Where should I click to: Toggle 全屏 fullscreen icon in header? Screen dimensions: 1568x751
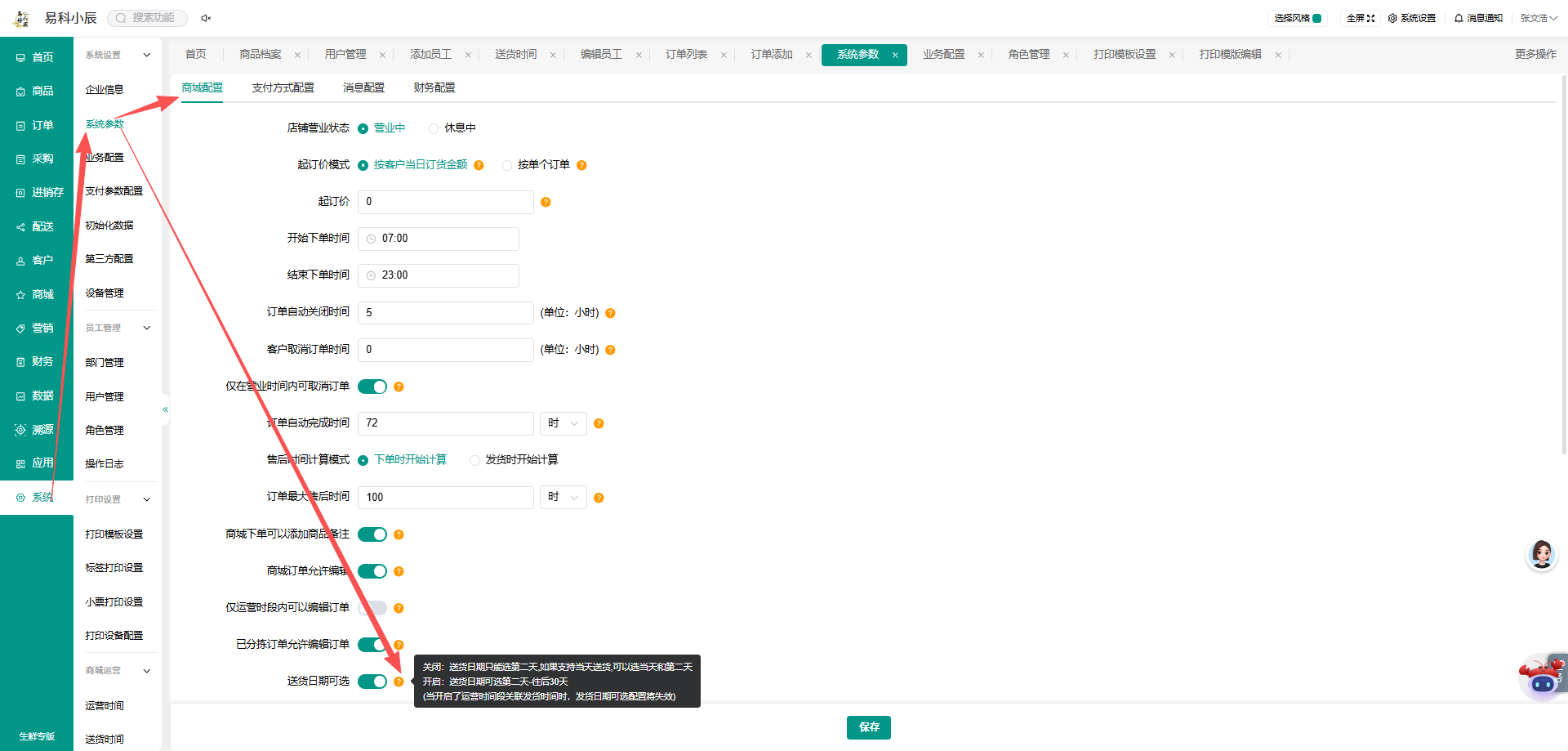point(1371,18)
